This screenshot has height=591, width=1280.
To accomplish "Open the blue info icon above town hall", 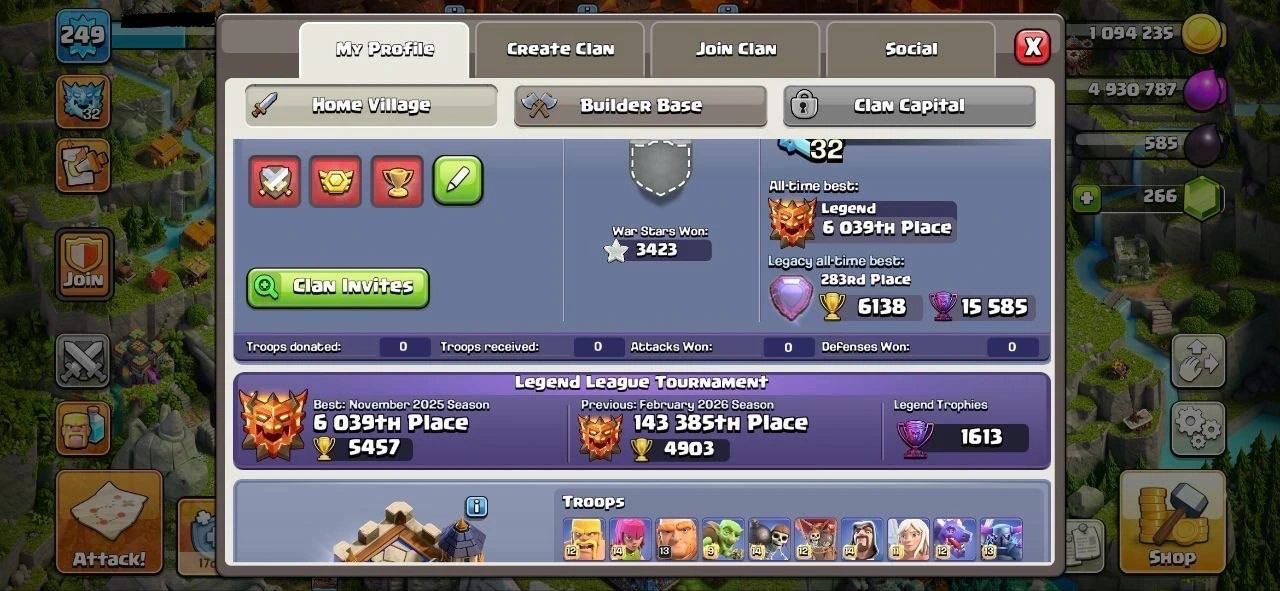I will click(477, 507).
